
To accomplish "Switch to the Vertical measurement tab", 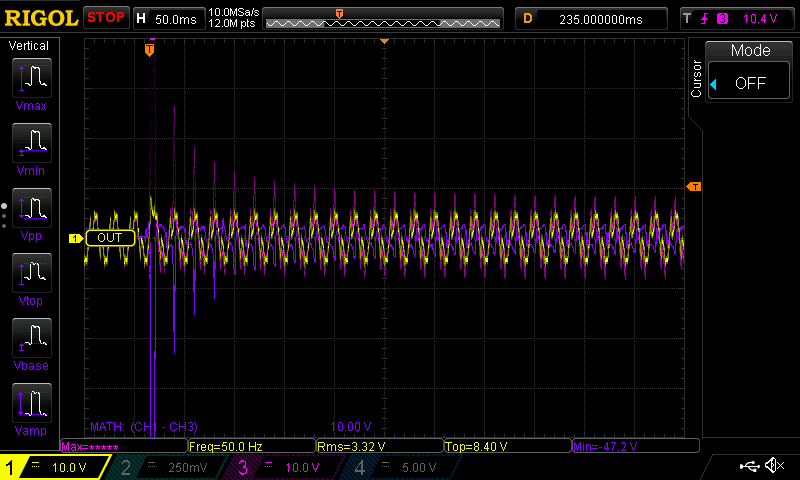I will [29, 46].
